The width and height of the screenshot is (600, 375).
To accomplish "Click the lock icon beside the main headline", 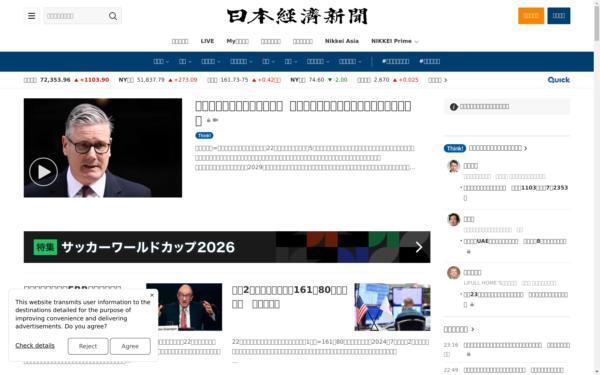I will point(209,120).
